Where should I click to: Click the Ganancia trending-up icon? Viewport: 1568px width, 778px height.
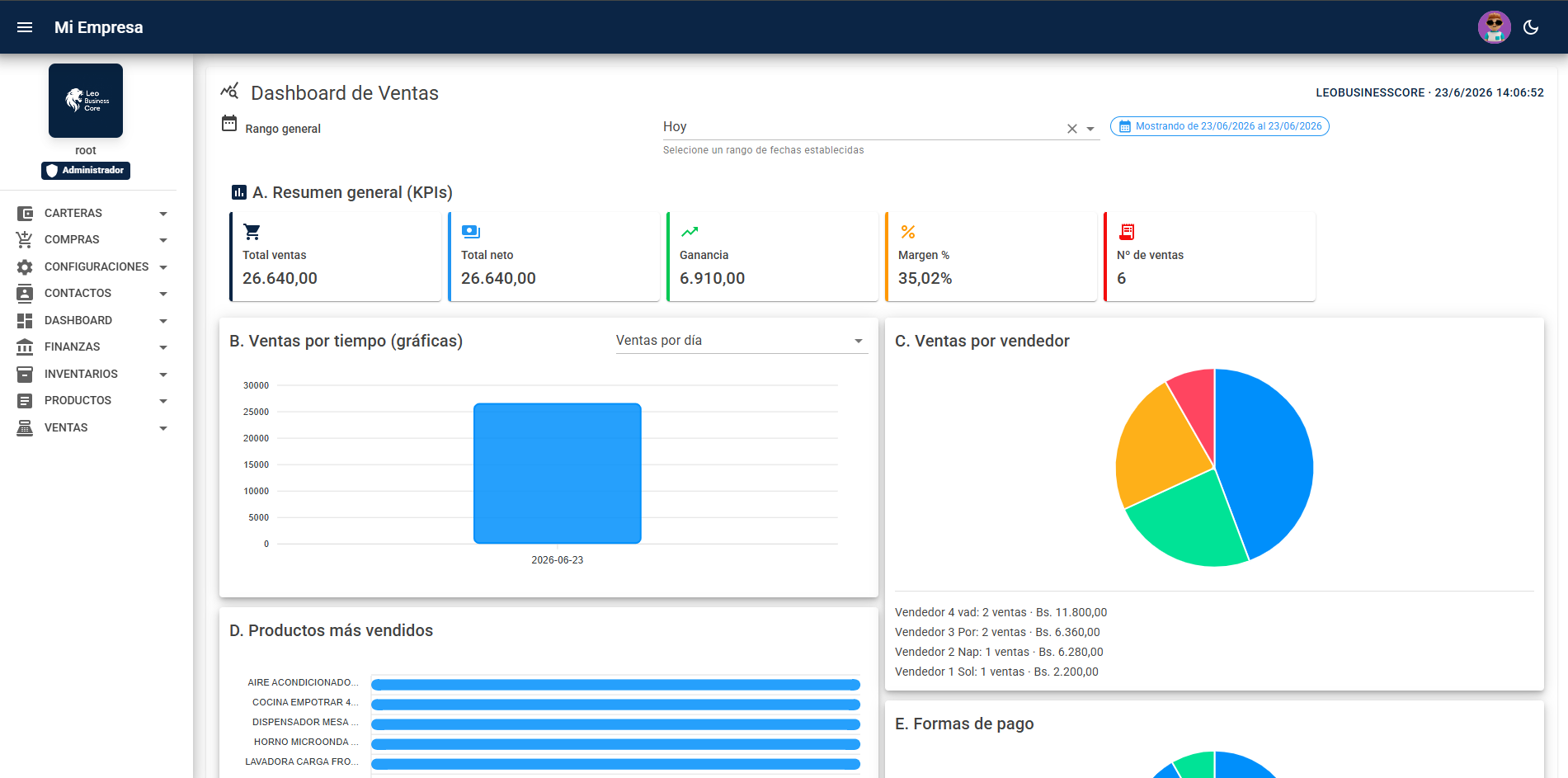coord(690,232)
